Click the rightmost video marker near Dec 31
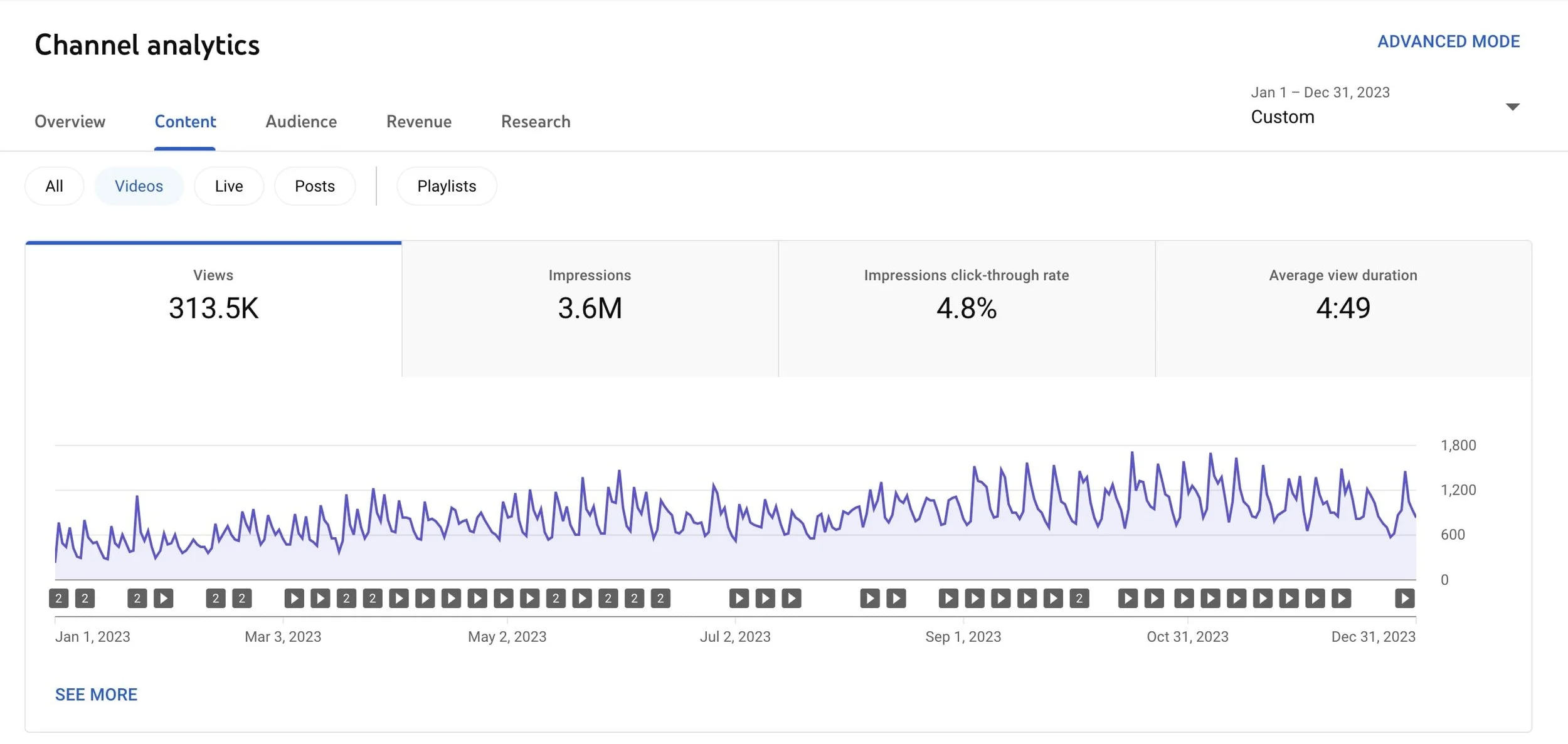 (1404, 599)
